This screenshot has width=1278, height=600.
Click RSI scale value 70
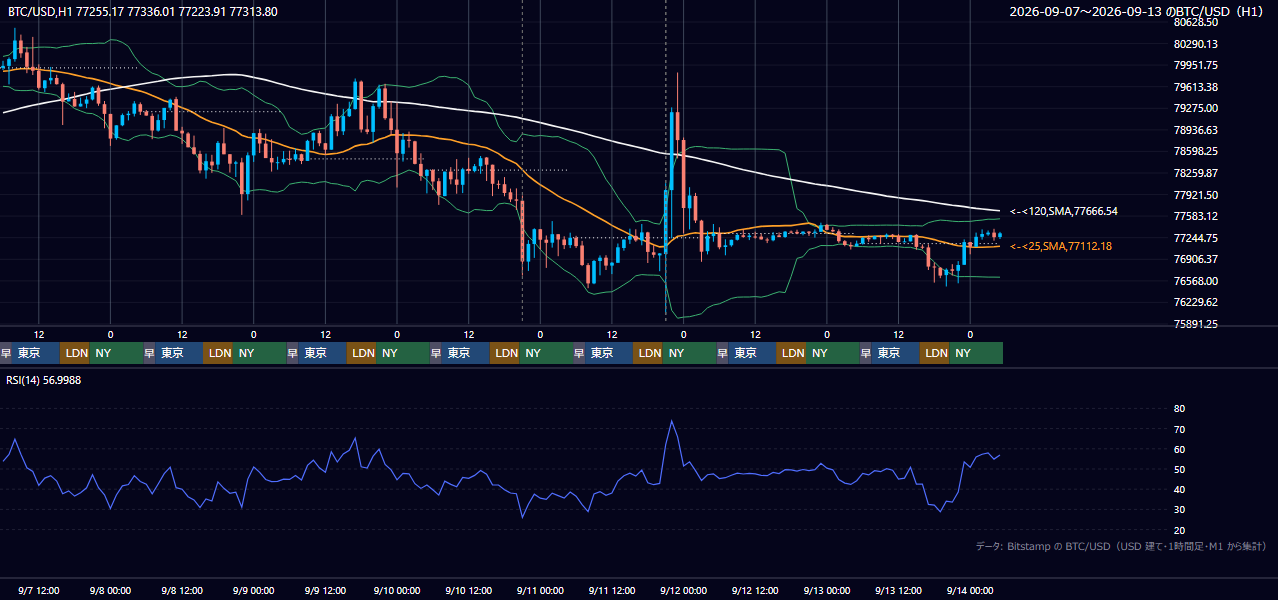1179,429
